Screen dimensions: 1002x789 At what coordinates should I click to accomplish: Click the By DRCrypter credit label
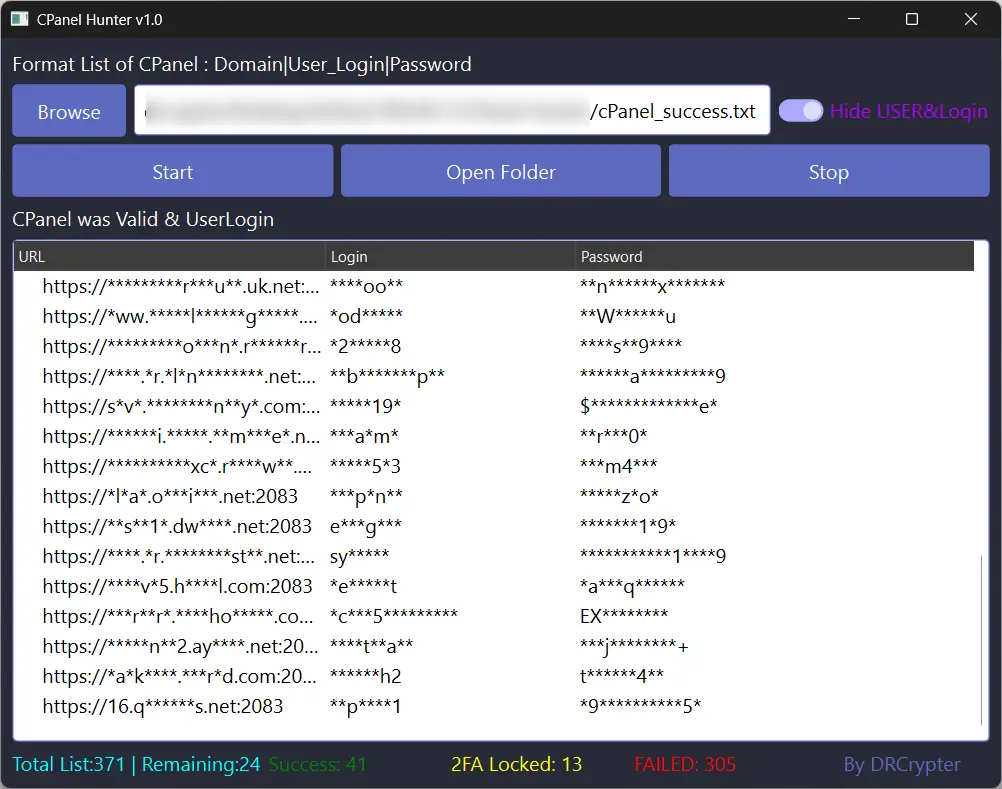[901, 764]
